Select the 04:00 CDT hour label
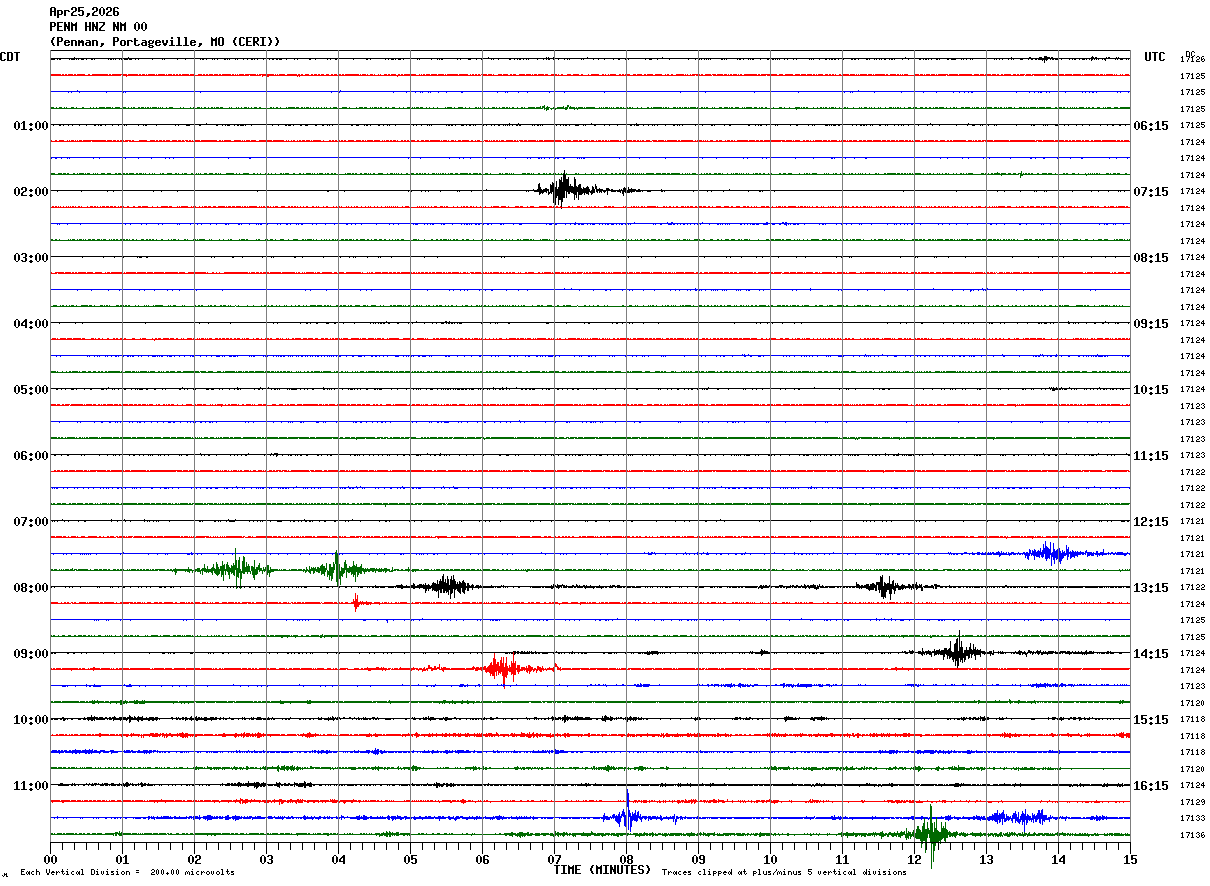Viewport: 1210px width, 886px height. click(30, 324)
